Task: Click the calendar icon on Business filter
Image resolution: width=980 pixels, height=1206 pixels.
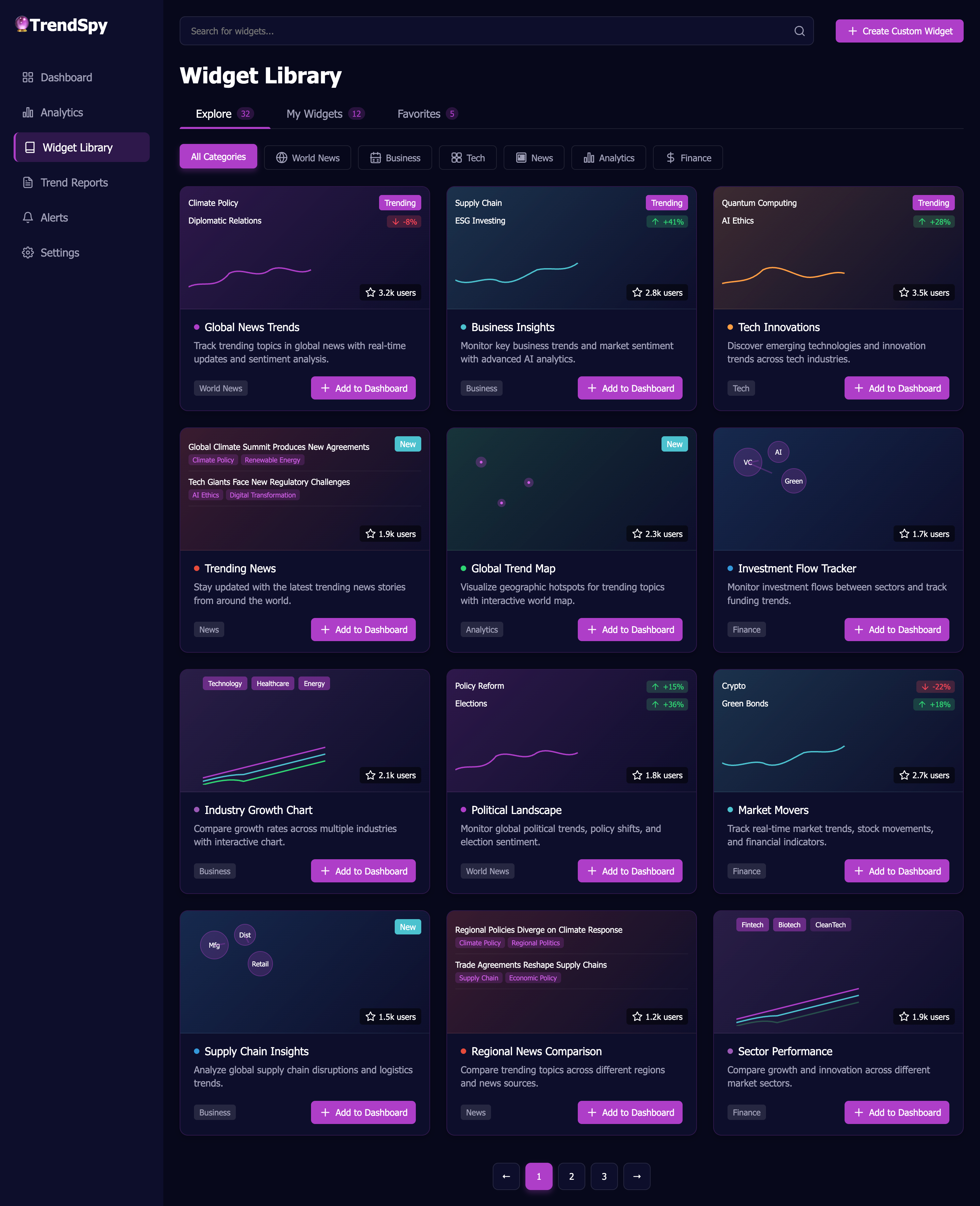Action: pyautogui.click(x=375, y=158)
